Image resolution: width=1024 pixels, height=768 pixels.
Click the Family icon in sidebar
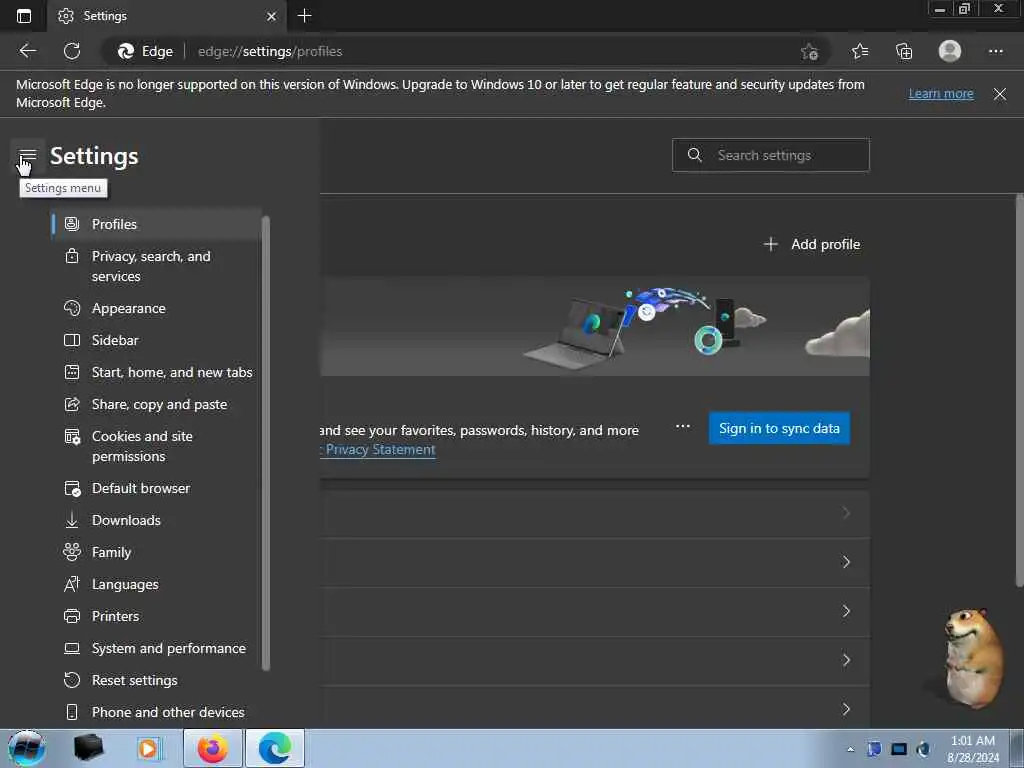pos(72,552)
